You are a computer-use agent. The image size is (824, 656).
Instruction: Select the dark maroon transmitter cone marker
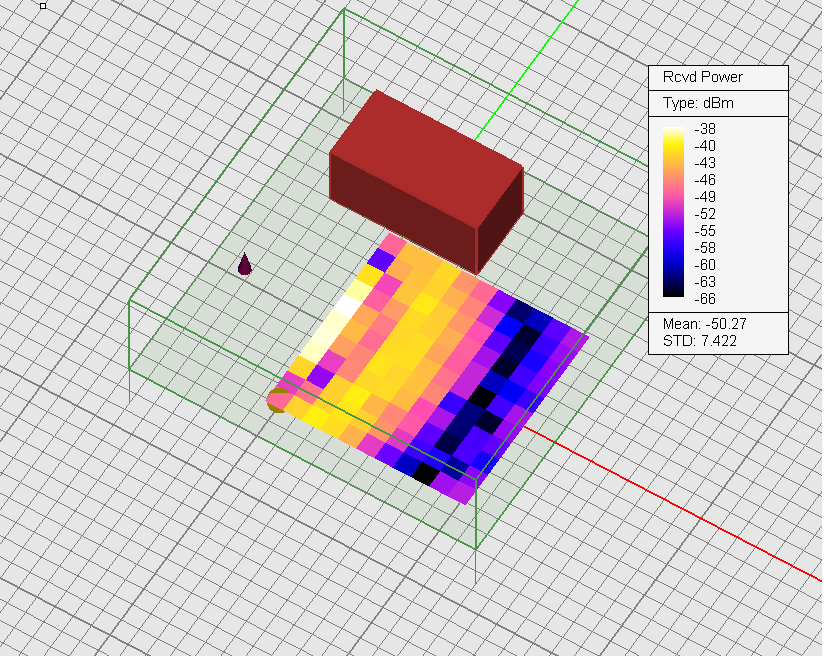click(245, 264)
